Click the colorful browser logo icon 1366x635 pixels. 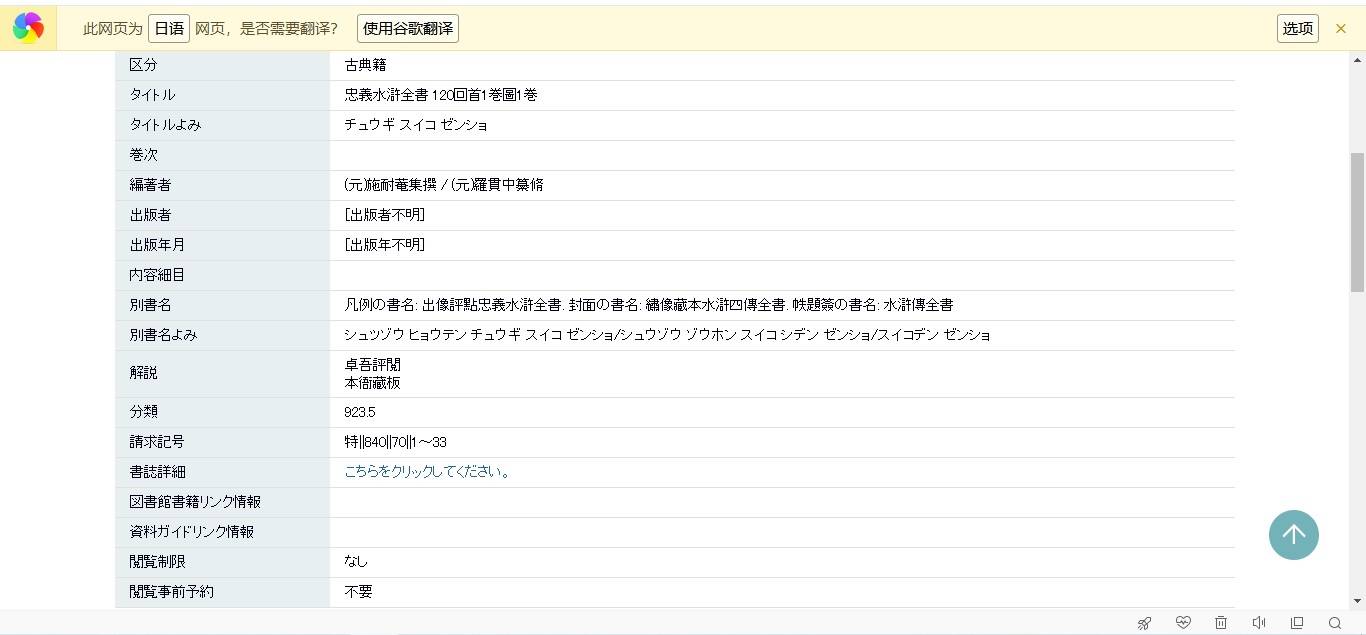(28, 28)
